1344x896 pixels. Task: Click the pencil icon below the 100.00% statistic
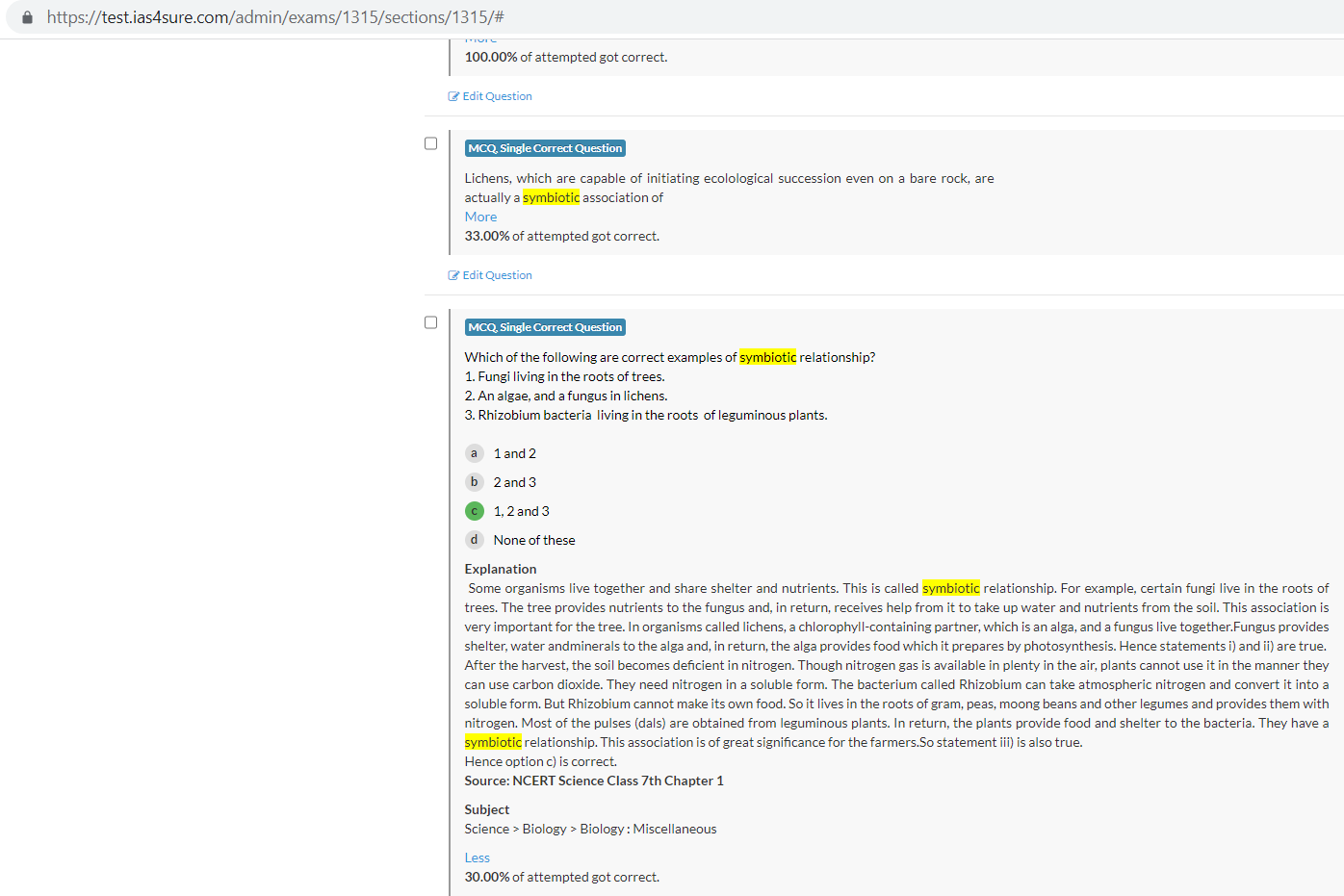click(x=453, y=96)
